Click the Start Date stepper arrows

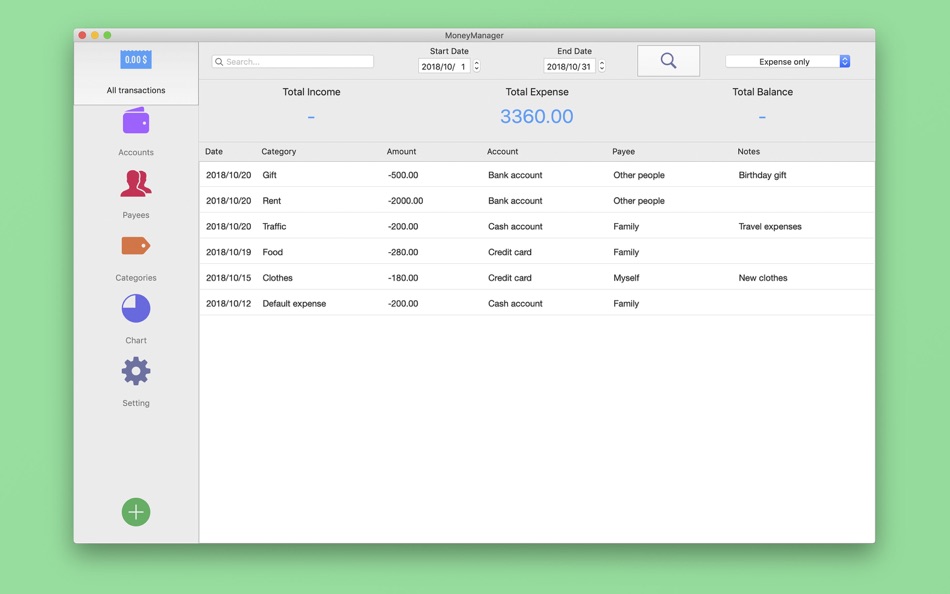pos(477,66)
